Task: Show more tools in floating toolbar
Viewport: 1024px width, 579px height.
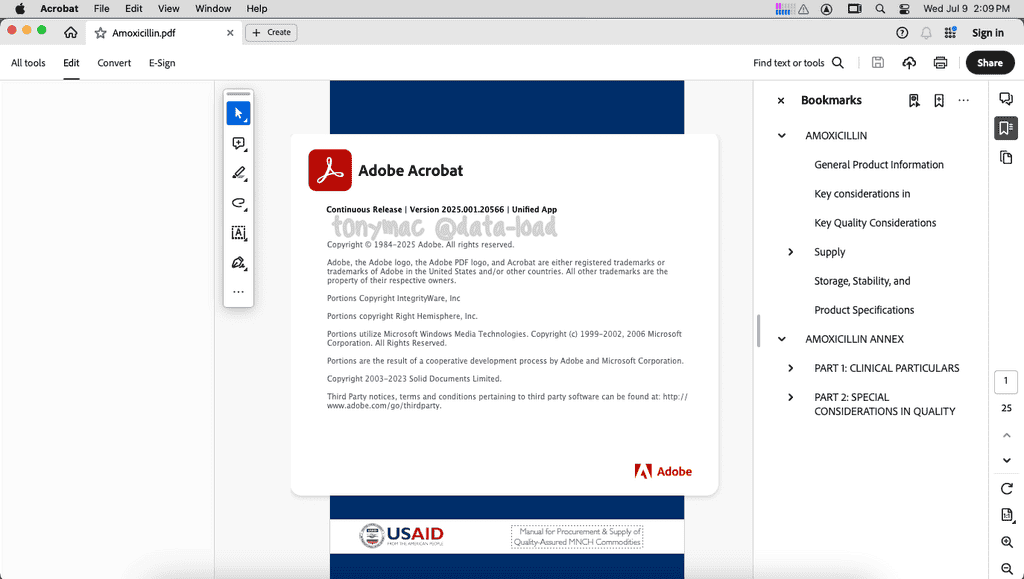Action: coord(238,292)
